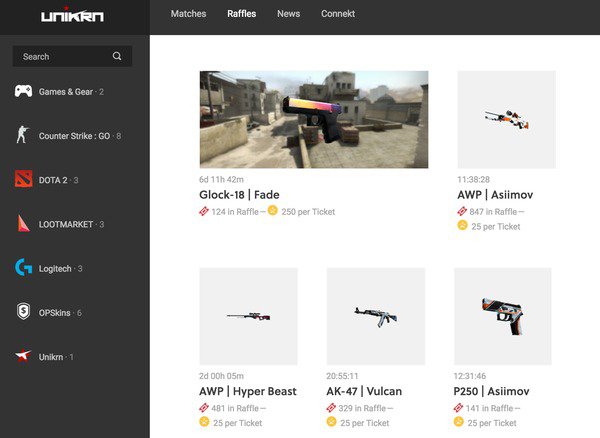This screenshot has width=600, height=438.
Task: Click the 847 in Raffle text
Action: click(493, 212)
